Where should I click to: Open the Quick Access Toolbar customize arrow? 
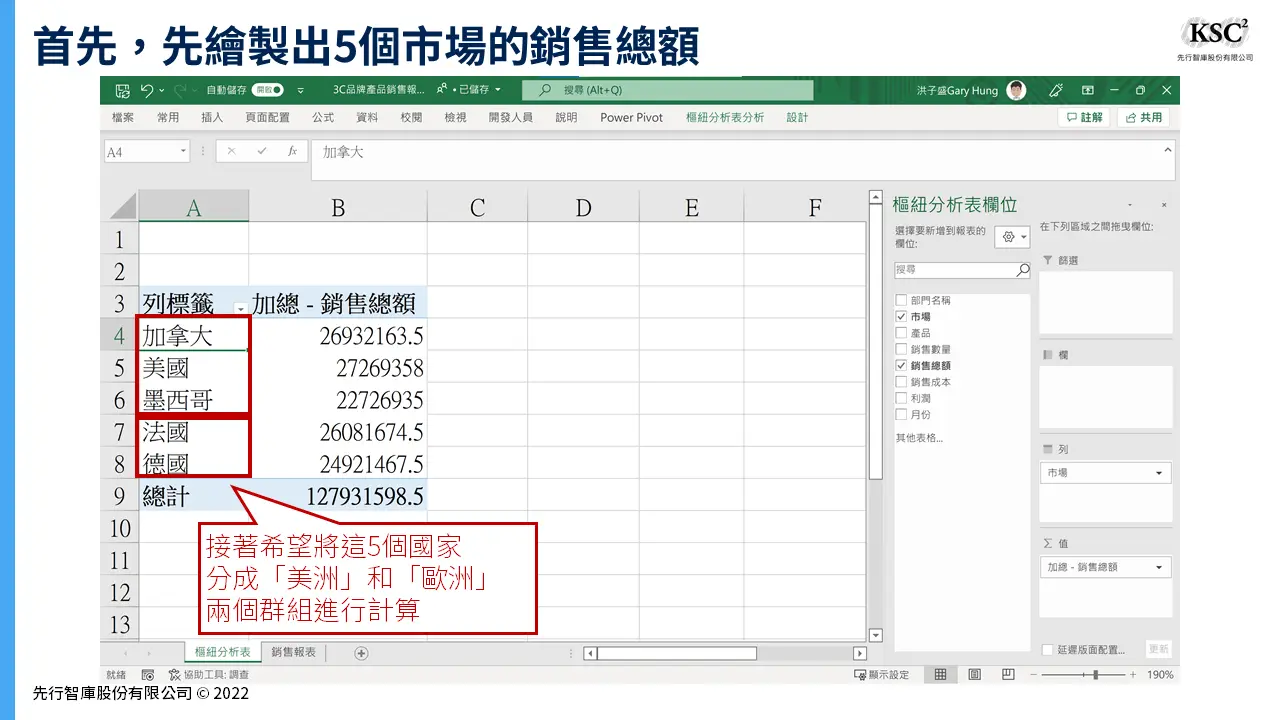click(x=300, y=90)
